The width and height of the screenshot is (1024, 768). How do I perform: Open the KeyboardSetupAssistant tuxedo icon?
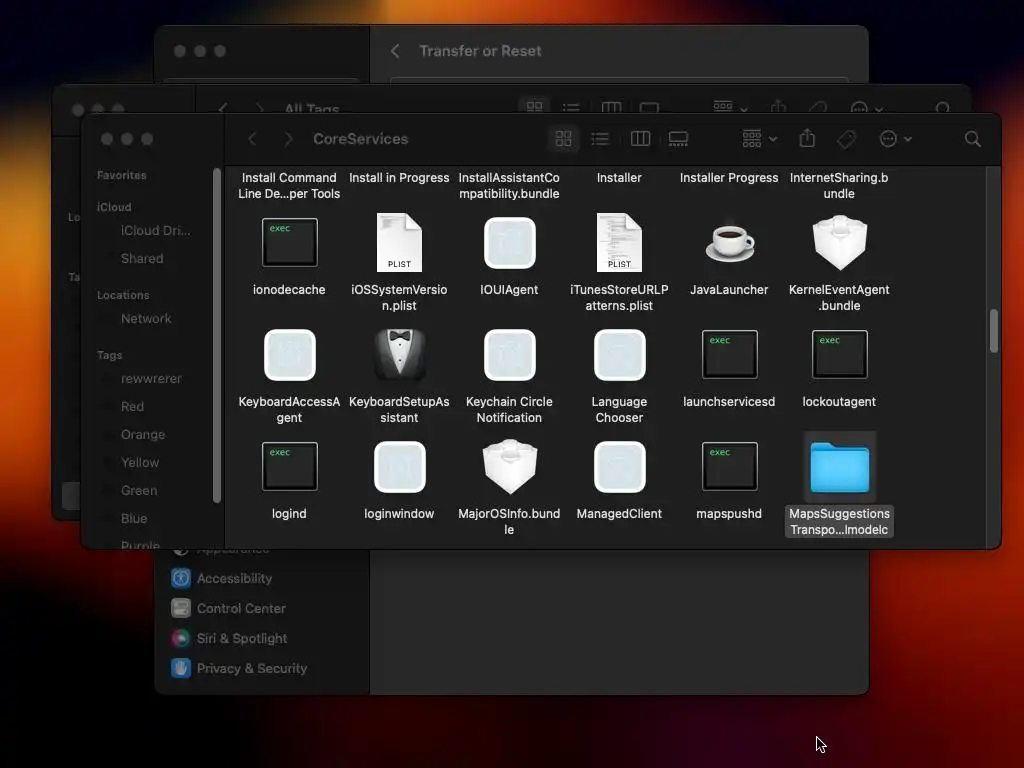pos(399,355)
